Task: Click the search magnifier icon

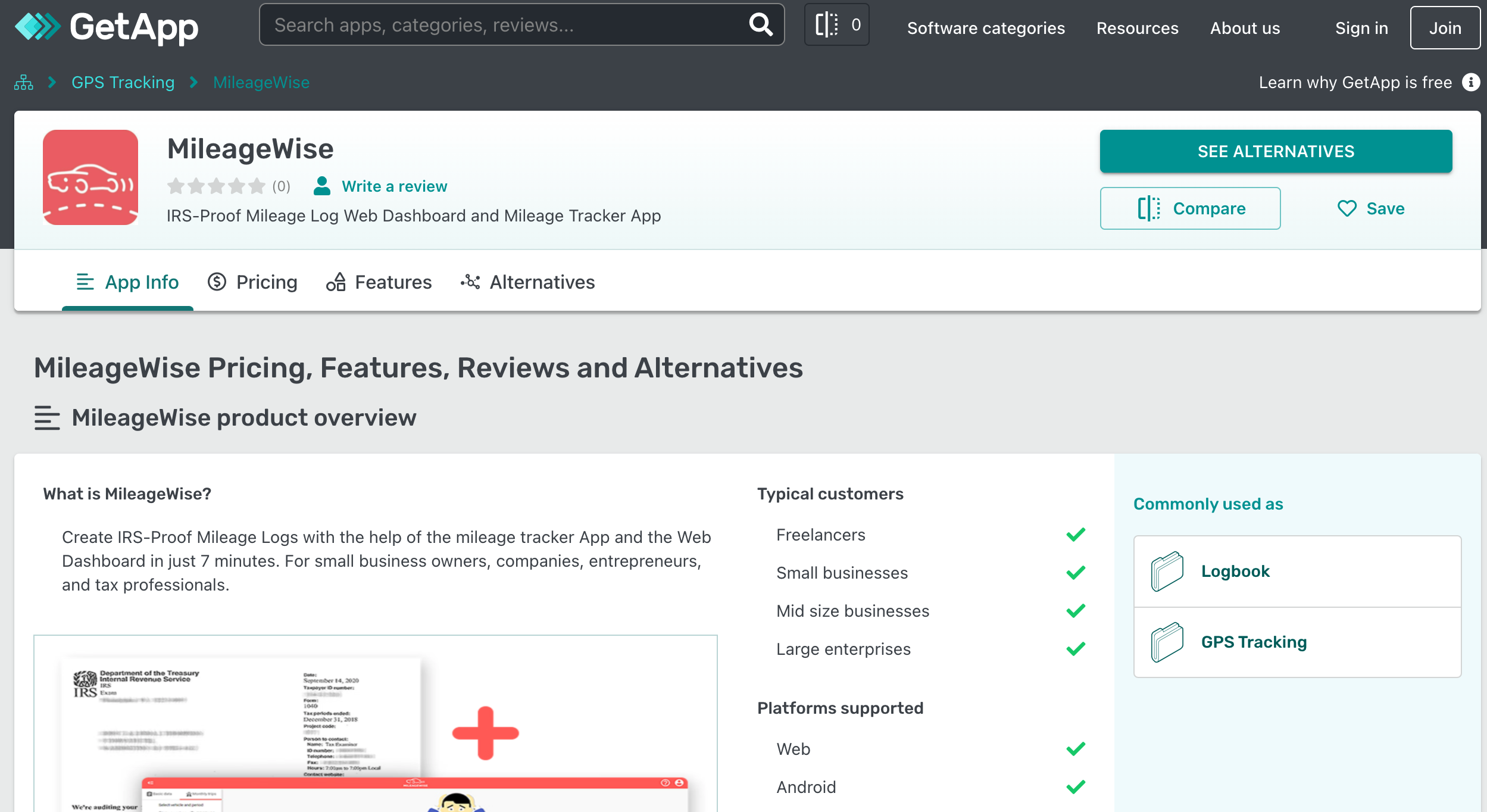Action: coord(761,24)
